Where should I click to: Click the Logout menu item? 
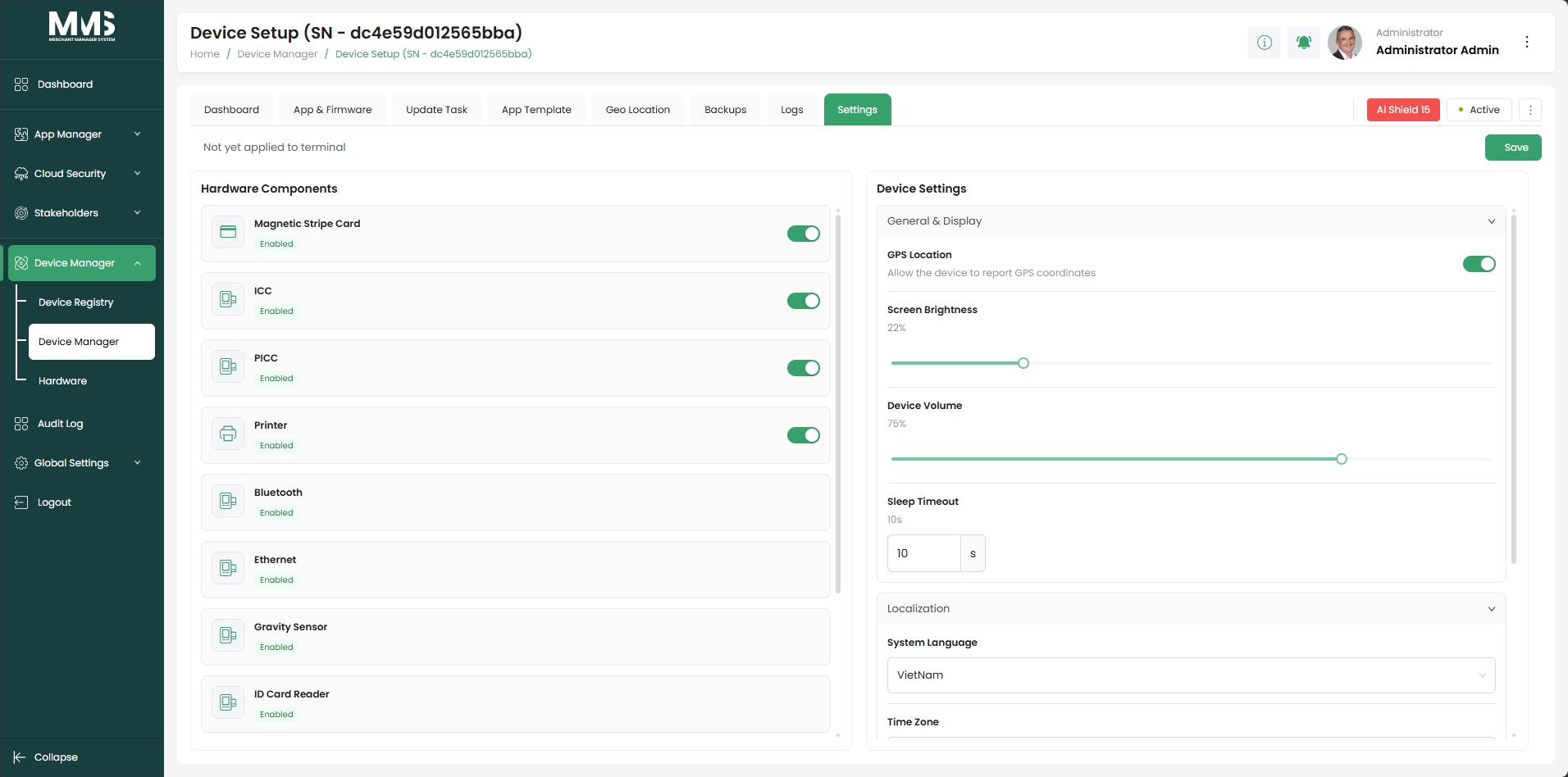[54, 502]
